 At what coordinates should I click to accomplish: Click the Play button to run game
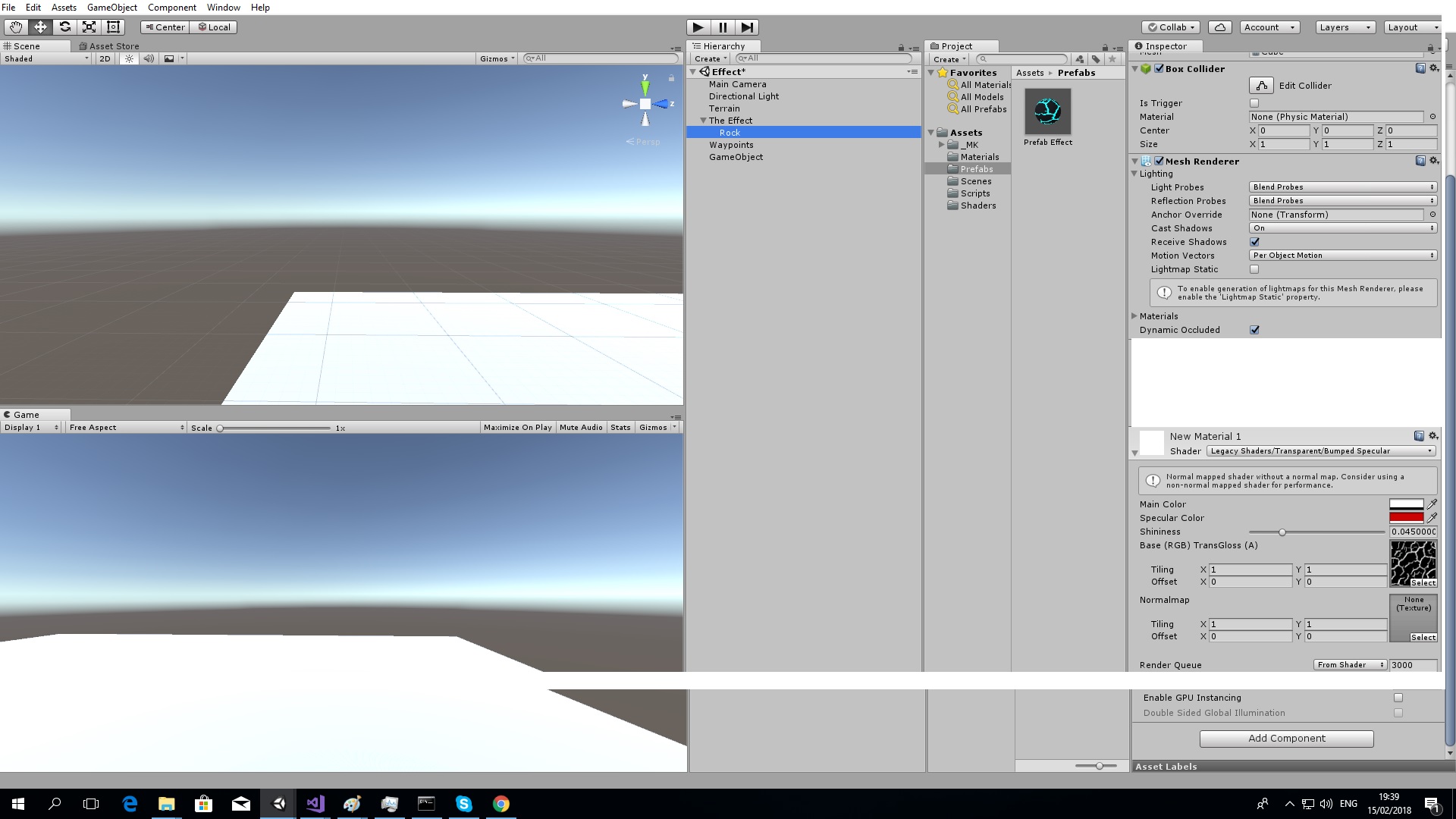(697, 27)
